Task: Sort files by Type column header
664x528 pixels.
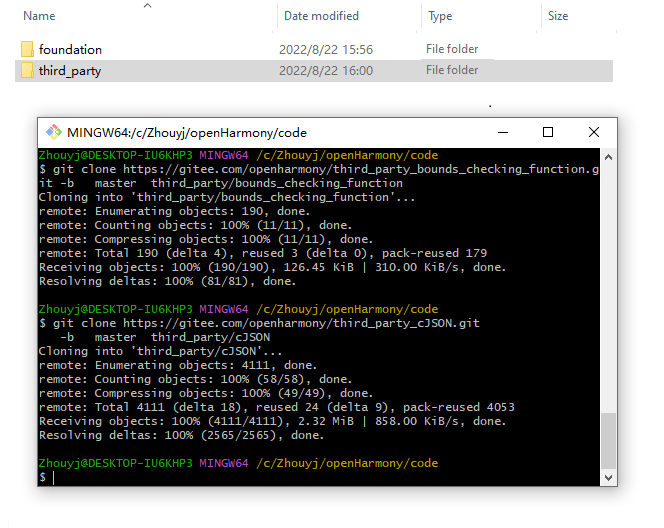Action: click(x=440, y=16)
